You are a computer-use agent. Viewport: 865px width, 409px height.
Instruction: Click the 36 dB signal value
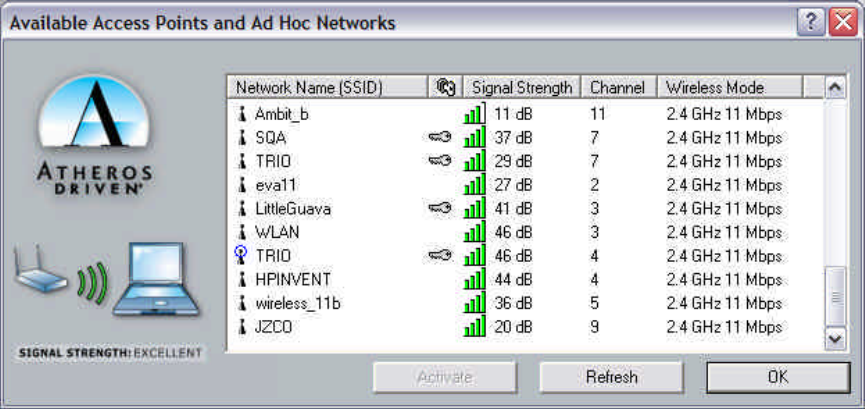513,304
